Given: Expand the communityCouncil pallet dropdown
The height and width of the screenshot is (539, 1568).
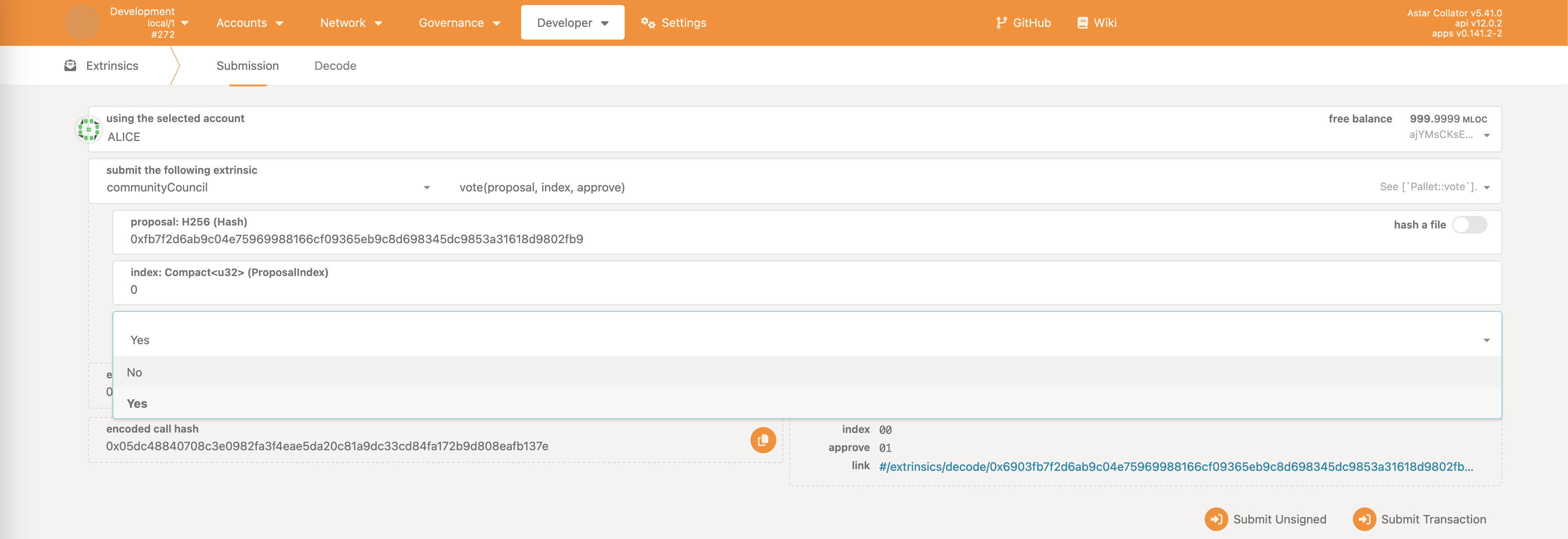Looking at the screenshot, I should click(x=265, y=187).
